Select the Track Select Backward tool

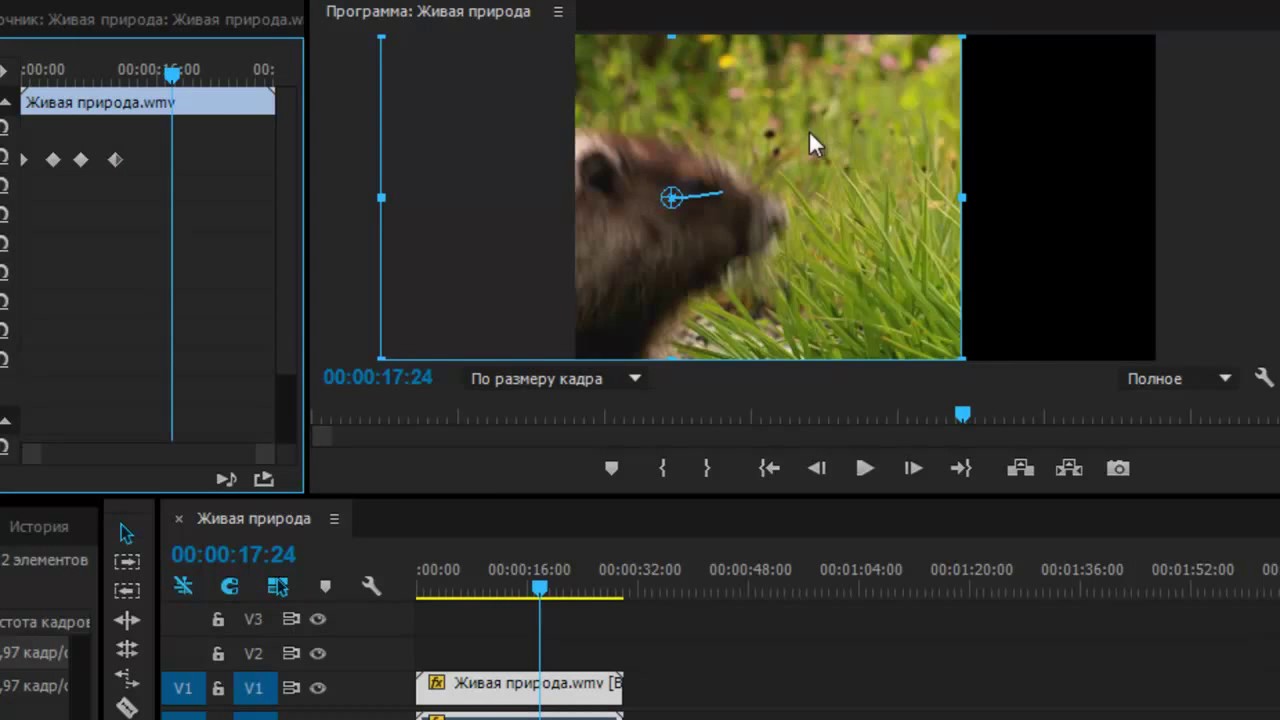click(x=127, y=591)
